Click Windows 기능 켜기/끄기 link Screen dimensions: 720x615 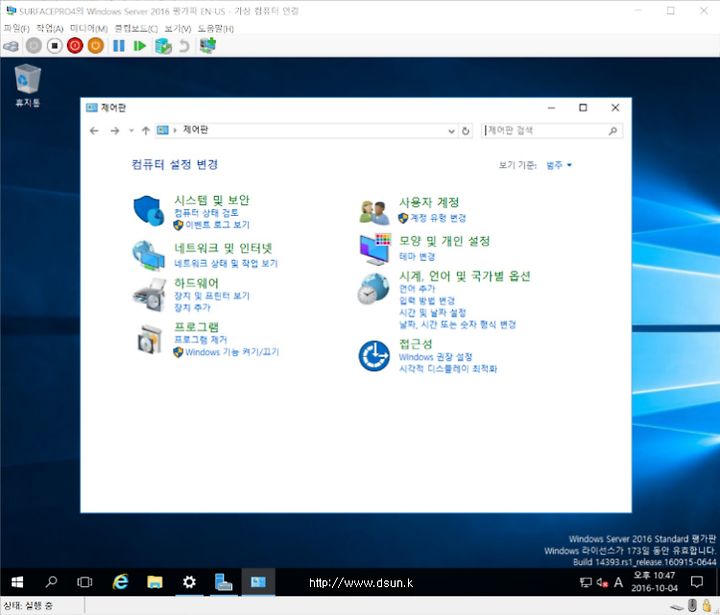pyautogui.click(x=232, y=352)
